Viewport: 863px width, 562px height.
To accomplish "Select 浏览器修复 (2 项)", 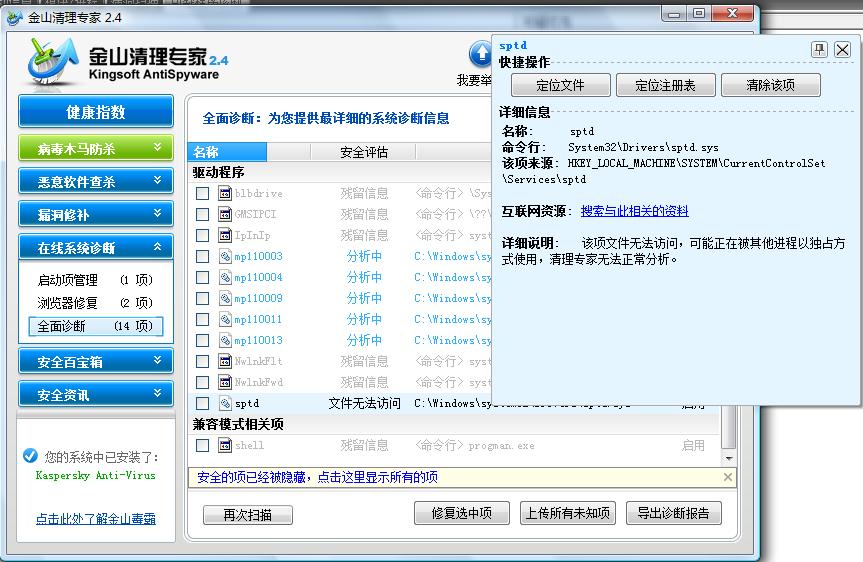I will (95, 303).
